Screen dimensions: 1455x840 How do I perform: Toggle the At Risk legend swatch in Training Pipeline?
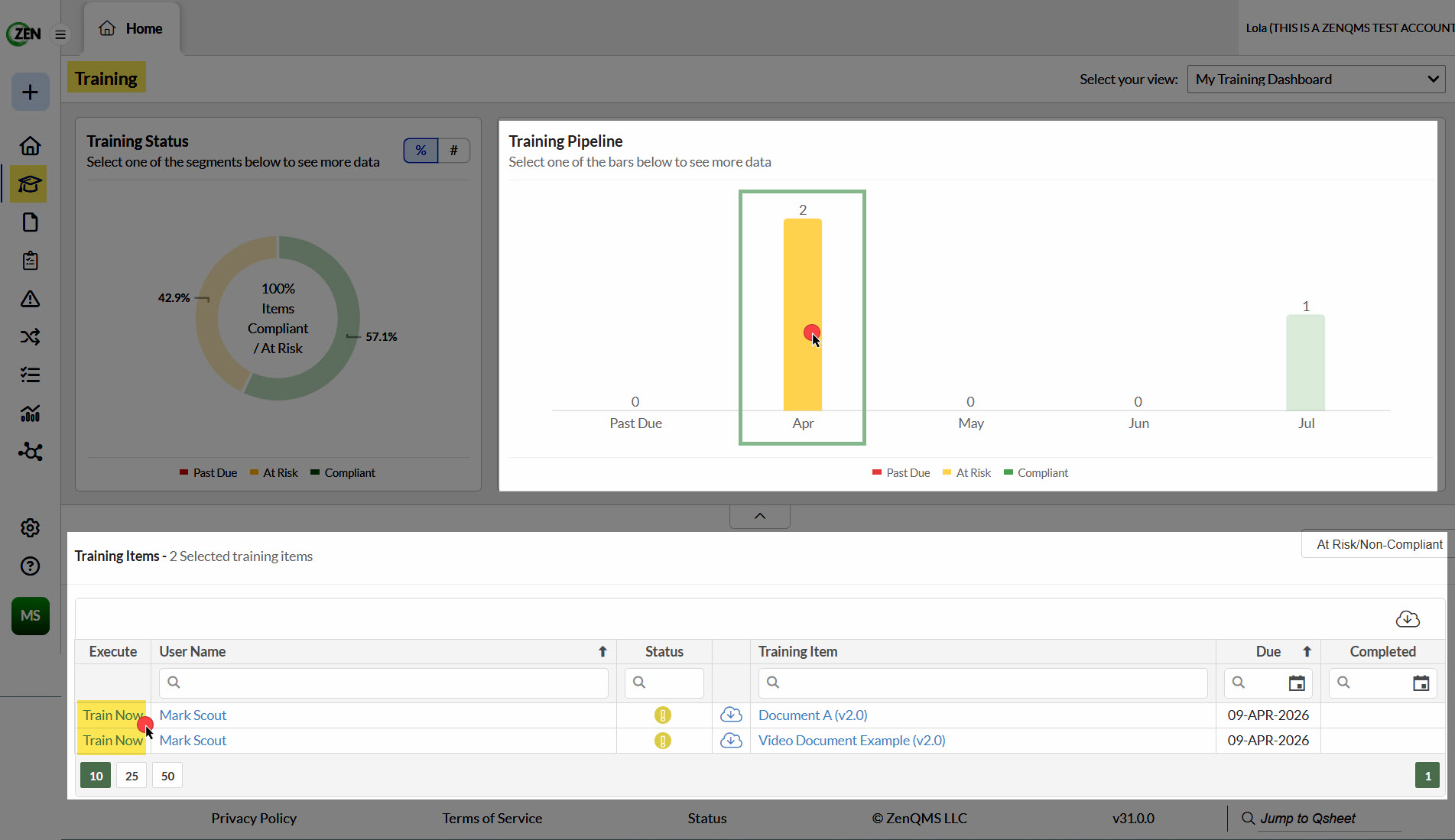(x=947, y=473)
